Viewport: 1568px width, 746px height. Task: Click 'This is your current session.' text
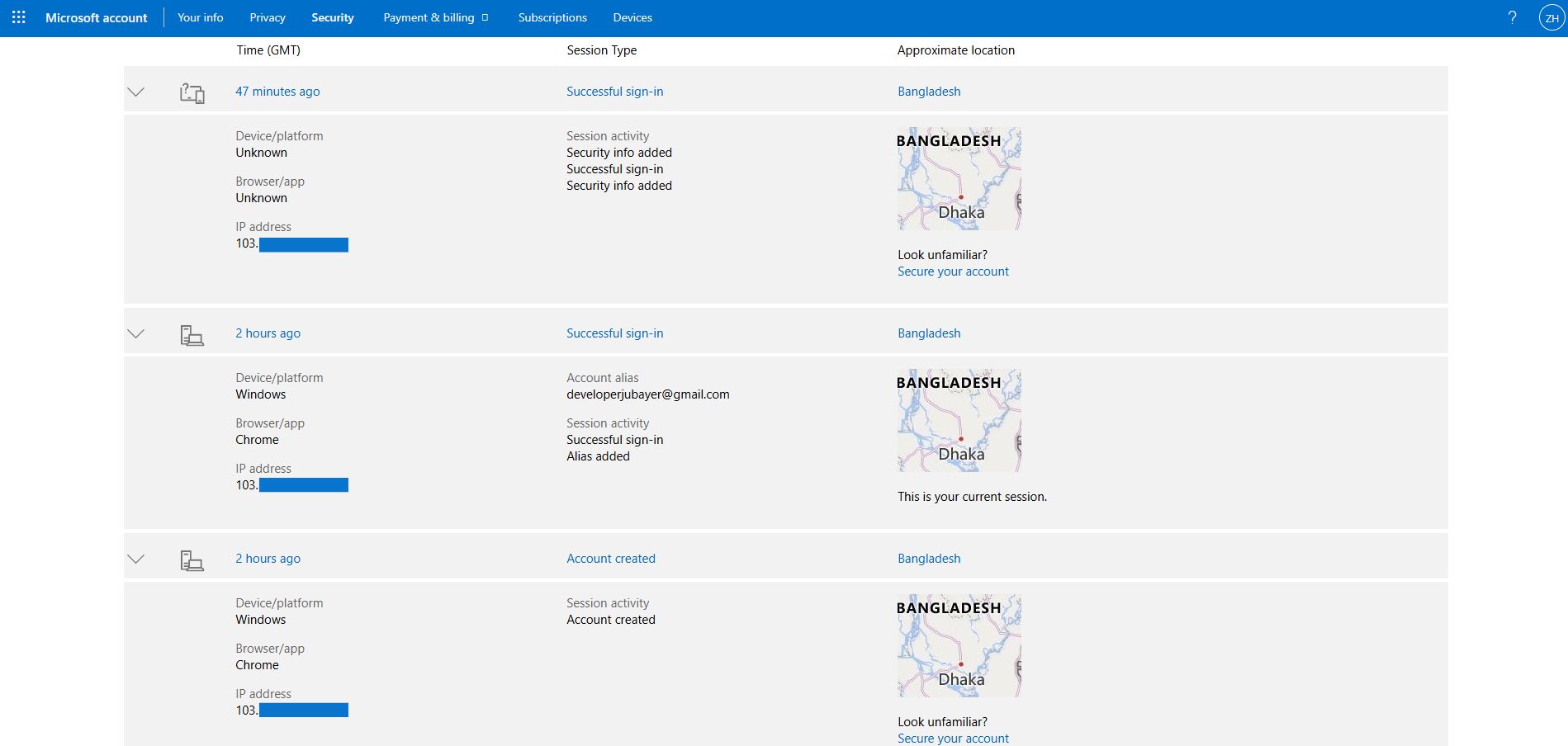click(x=972, y=497)
